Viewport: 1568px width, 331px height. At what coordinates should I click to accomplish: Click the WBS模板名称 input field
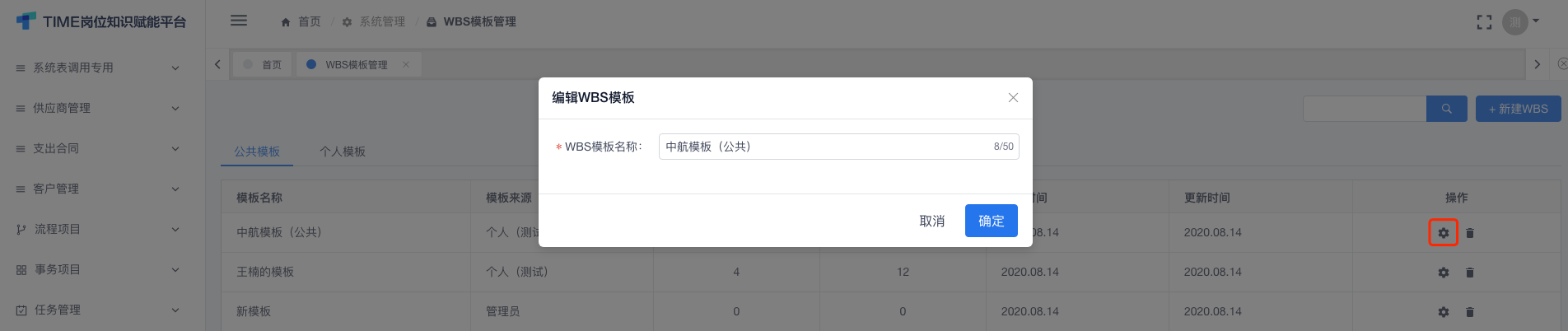pos(838,147)
